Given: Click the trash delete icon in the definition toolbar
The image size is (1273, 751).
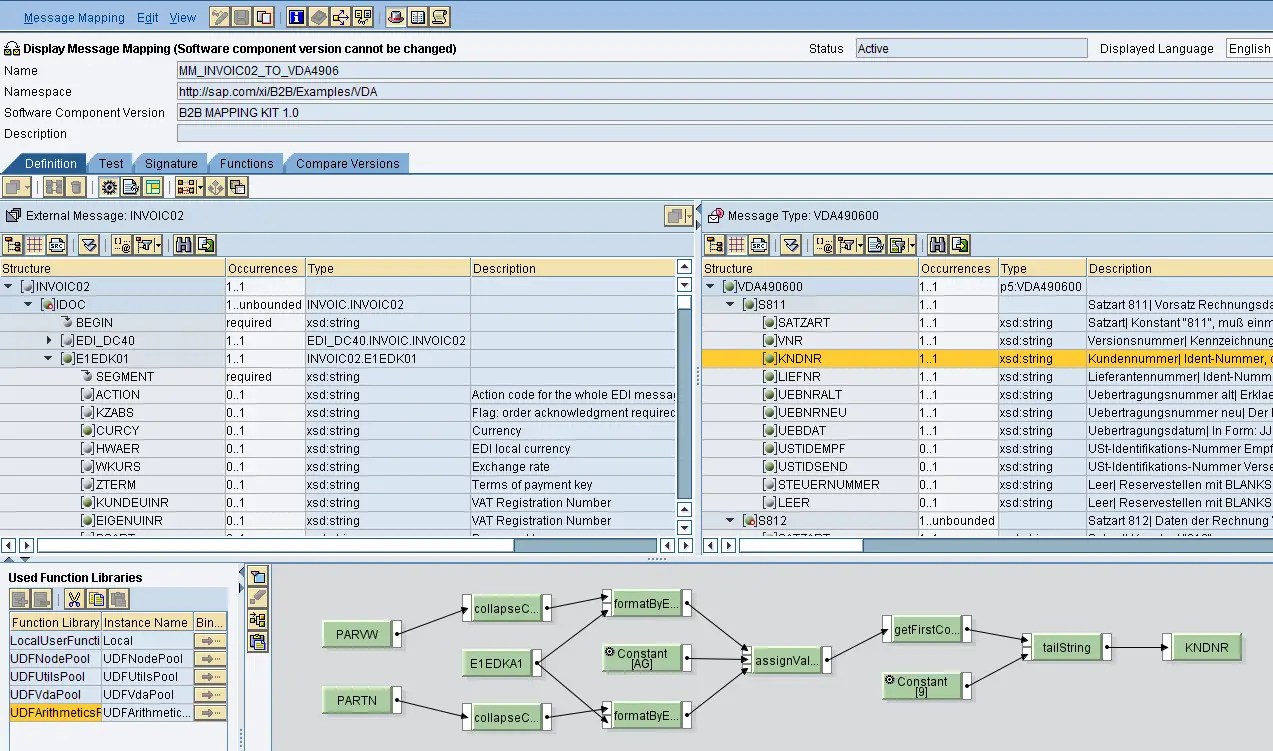Looking at the screenshot, I should click(x=76, y=187).
